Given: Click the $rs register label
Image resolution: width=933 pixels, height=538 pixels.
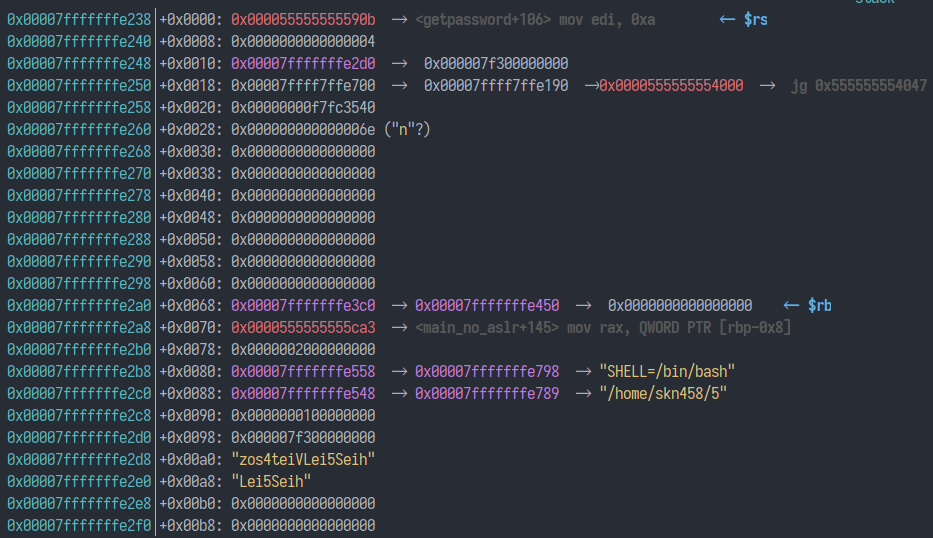Looking at the screenshot, I should point(756,20).
